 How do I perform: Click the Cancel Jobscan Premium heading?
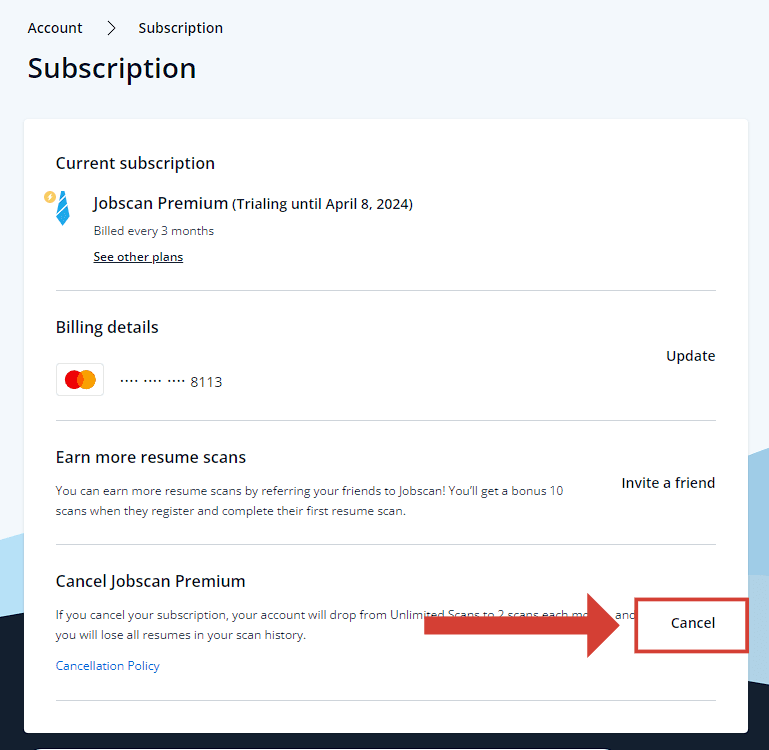pyautogui.click(x=151, y=581)
